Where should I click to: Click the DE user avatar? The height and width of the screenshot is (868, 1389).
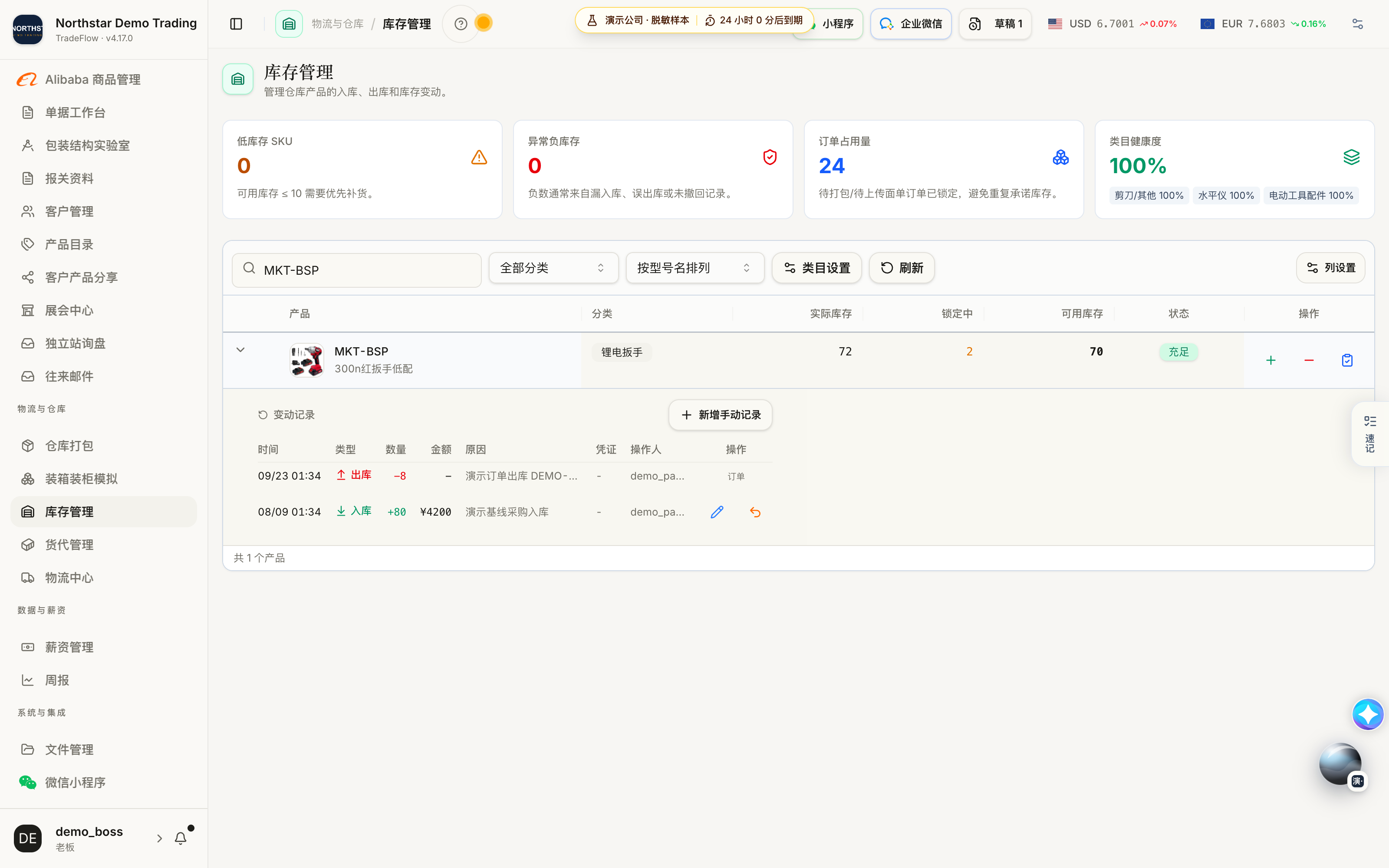27,838
